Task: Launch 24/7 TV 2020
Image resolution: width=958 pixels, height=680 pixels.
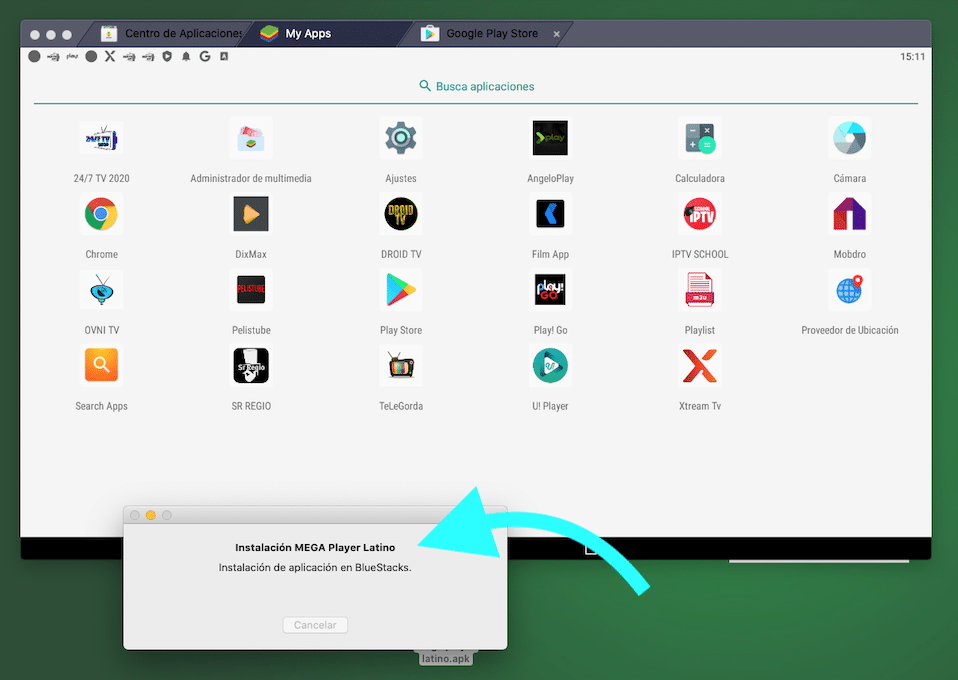Action: pos(101,138)
